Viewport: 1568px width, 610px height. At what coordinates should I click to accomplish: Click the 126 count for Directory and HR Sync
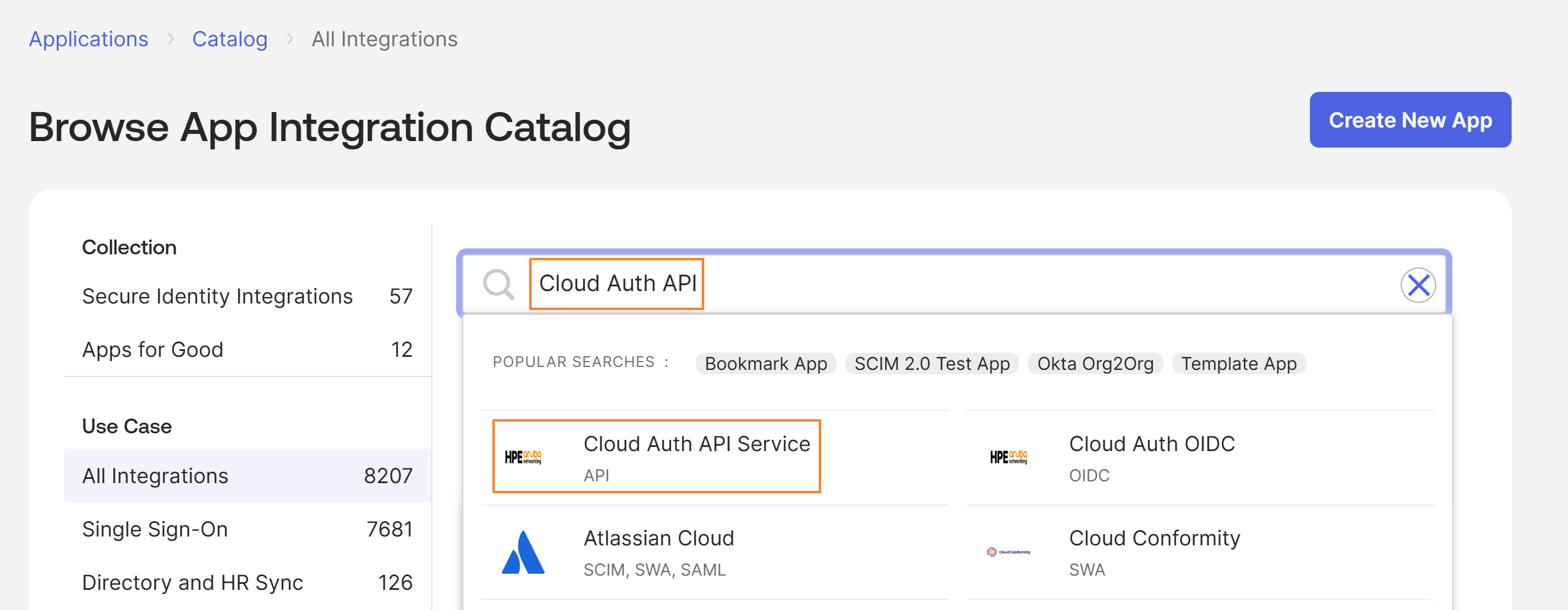tap(396, 583)
